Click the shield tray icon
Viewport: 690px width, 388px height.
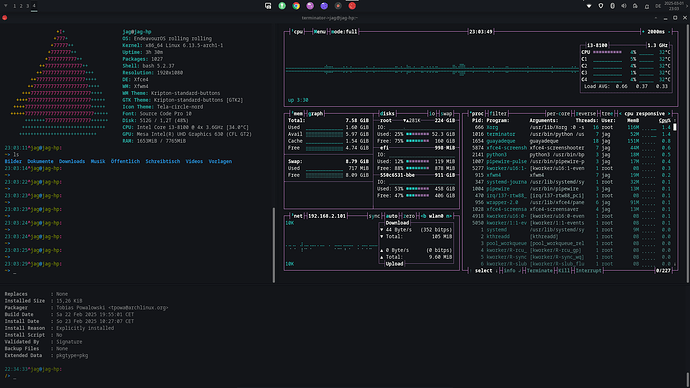tap(601, 6)
